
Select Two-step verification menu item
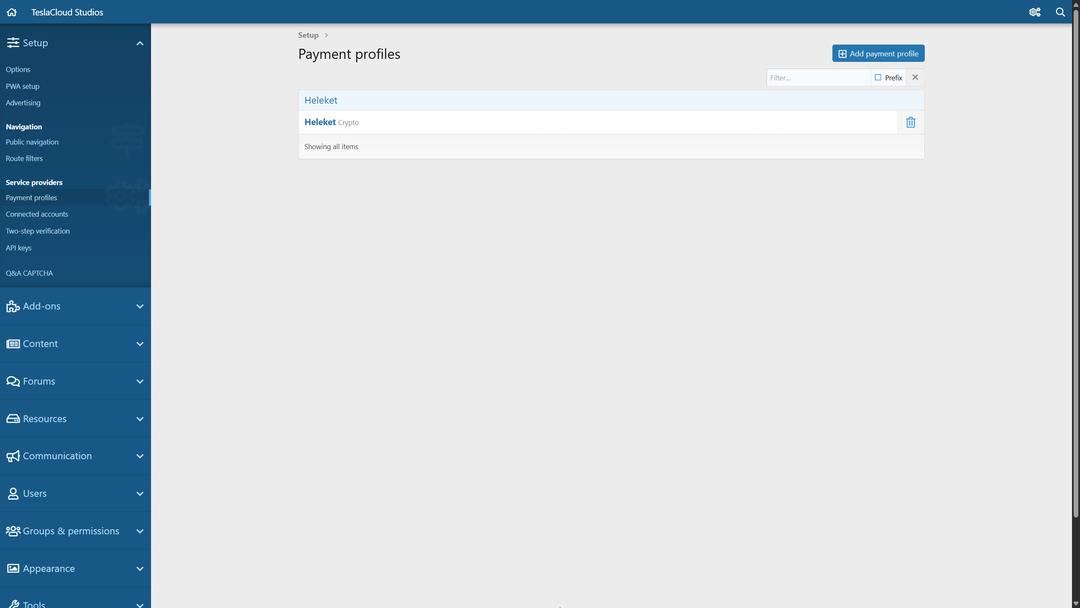point(37,230)
